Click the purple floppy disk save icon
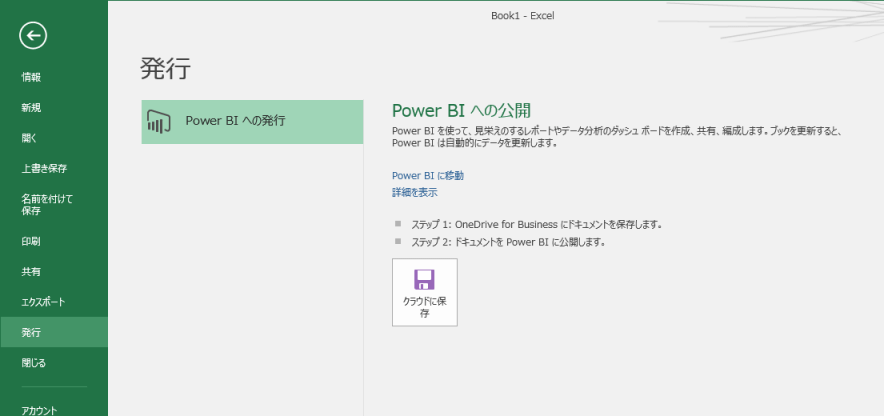Screen dimensions: 884x416 [x=424, y=280]
